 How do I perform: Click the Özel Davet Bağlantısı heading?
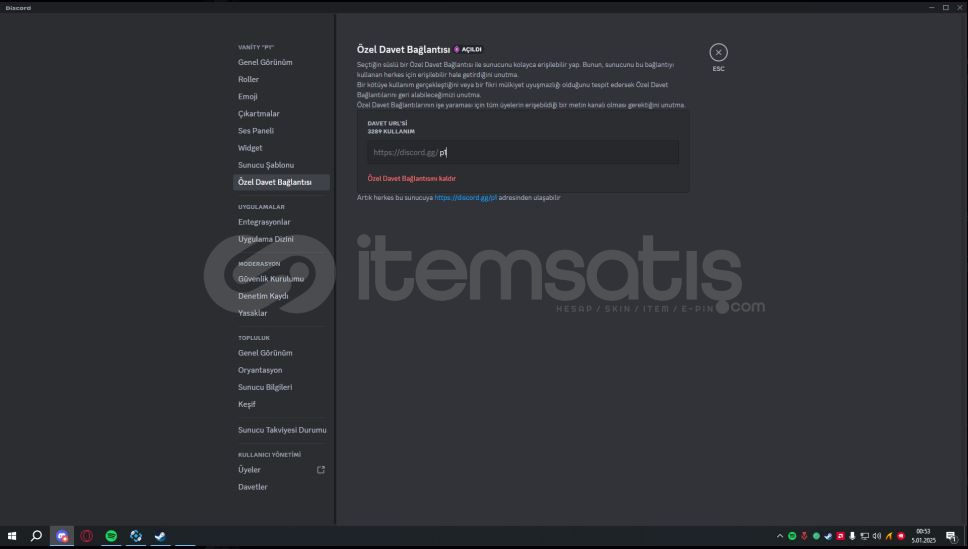403,49
